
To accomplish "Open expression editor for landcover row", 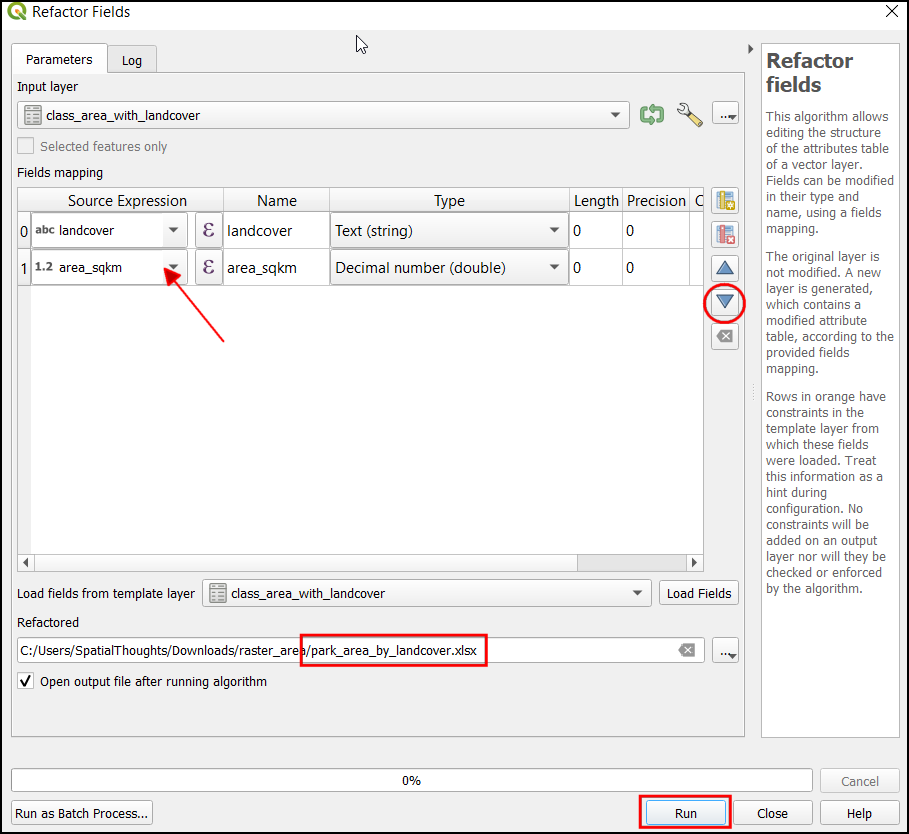I will [x=208, y=231].
